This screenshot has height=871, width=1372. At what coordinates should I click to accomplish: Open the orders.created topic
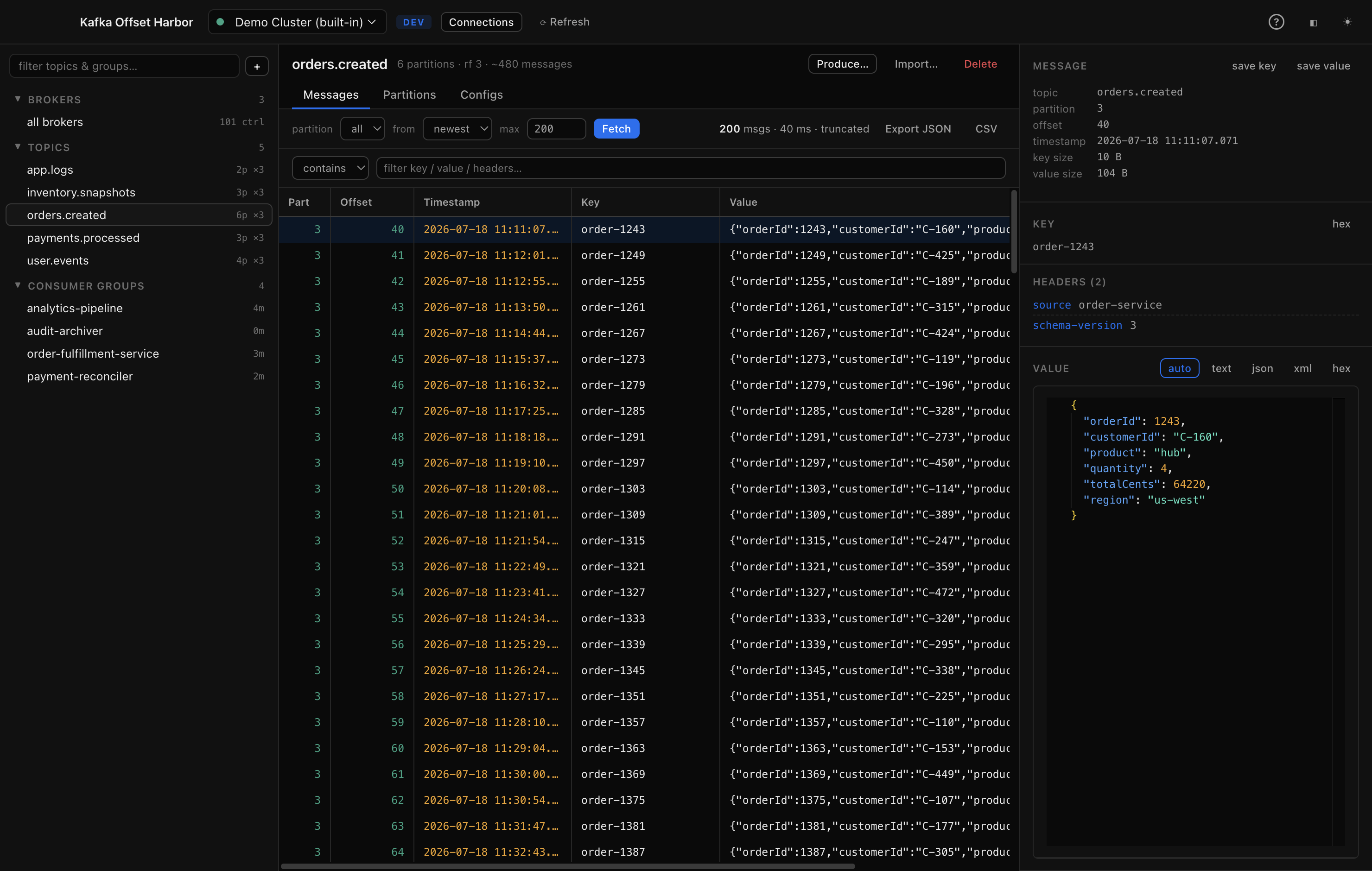pos(139,215)
